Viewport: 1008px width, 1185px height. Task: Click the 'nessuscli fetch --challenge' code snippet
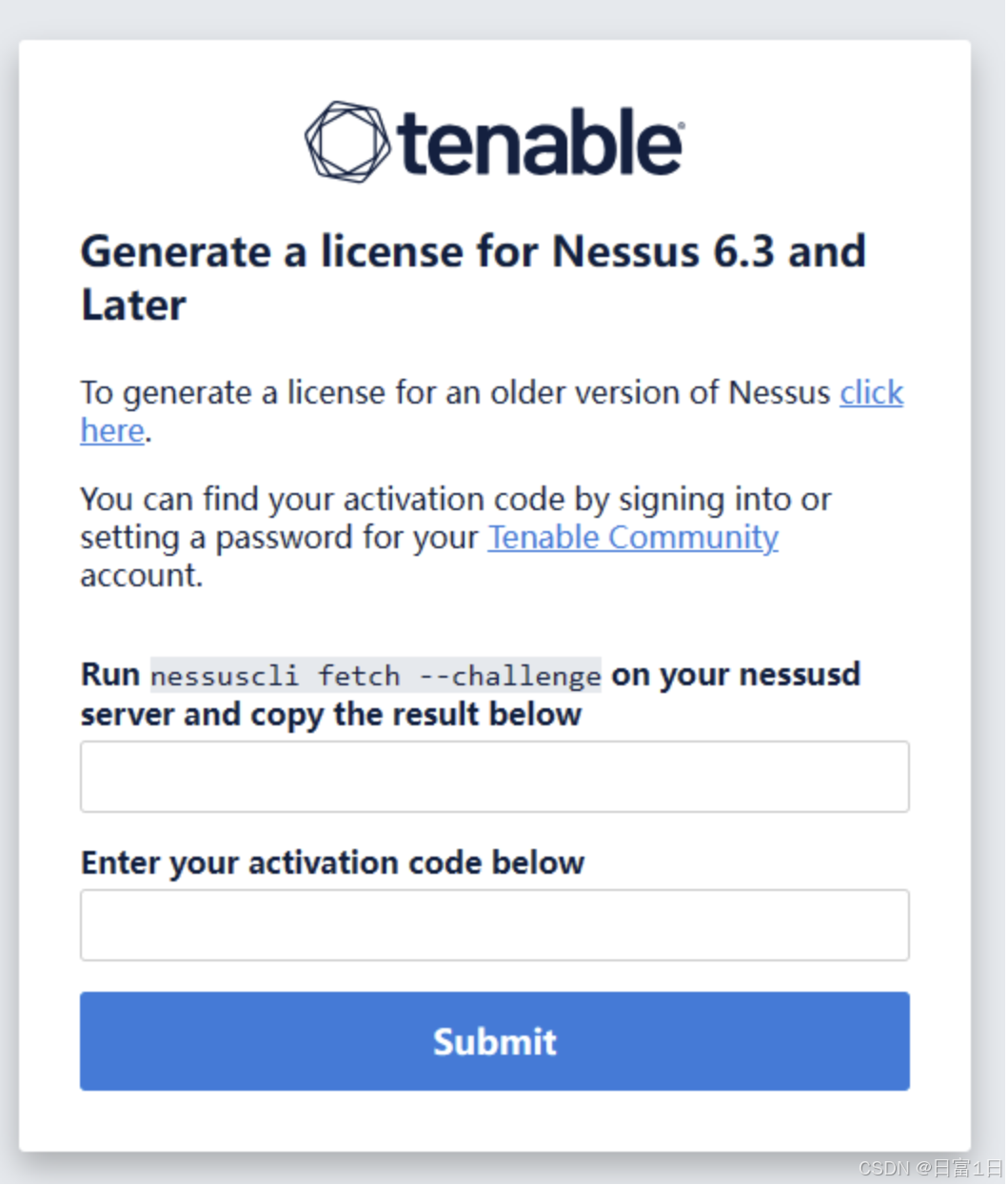(376, 676)
